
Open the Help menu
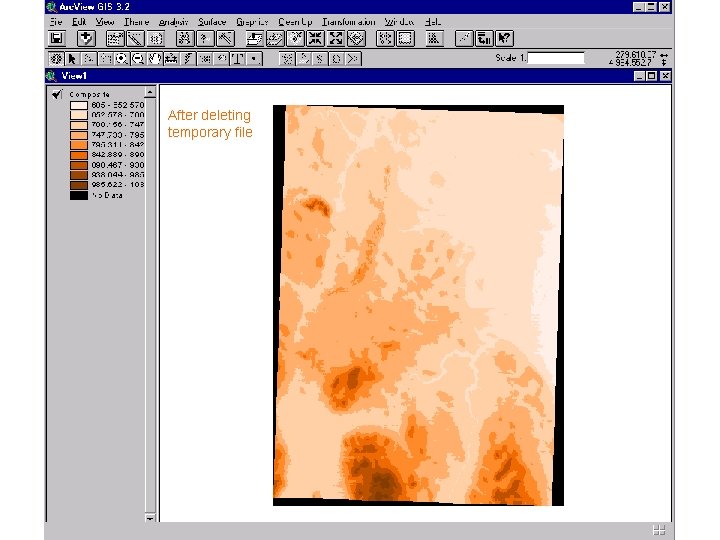tap(433, 22)
